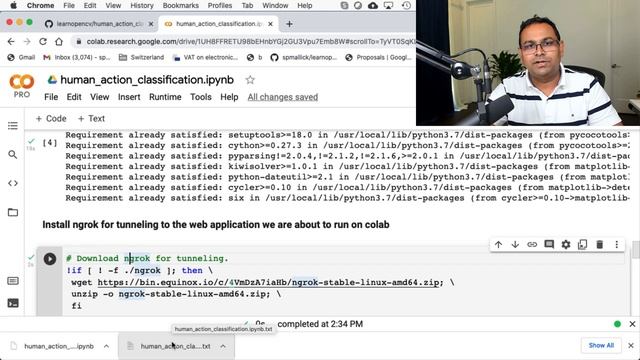This screenshot has height=360, width=640.
Task: Click All changes saved link
Action: coord(283,97)
